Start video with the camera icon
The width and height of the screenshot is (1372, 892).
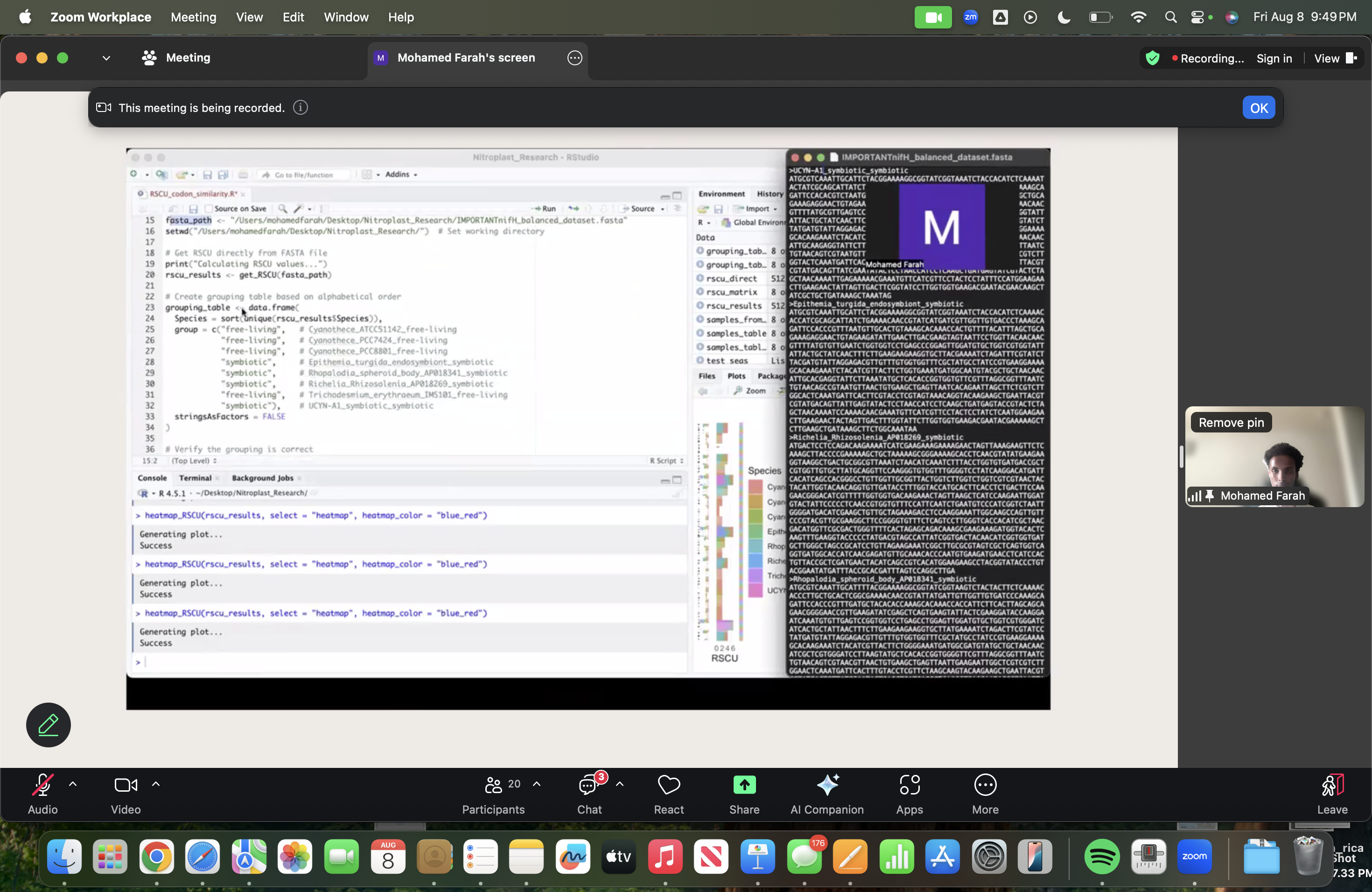pos(125,785)
